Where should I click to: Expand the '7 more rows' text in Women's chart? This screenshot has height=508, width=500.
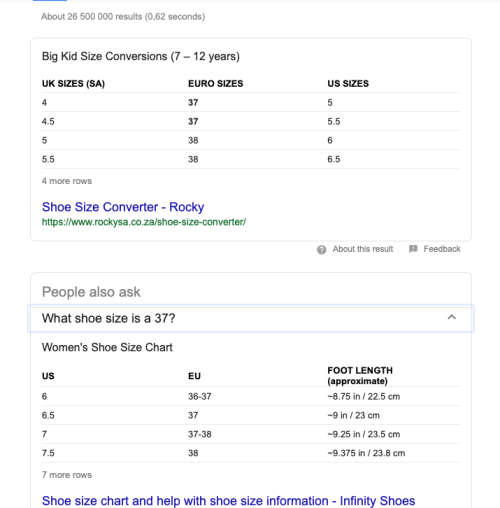(x=67, y=475)
